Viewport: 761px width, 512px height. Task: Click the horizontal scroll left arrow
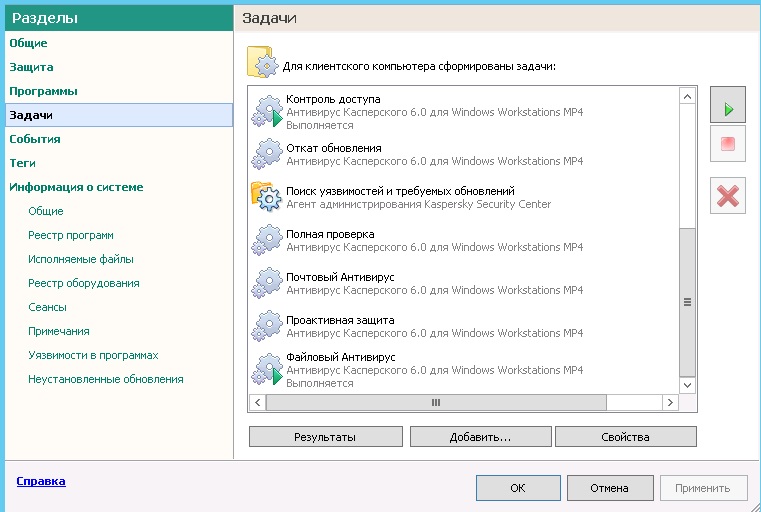[257, 402]
